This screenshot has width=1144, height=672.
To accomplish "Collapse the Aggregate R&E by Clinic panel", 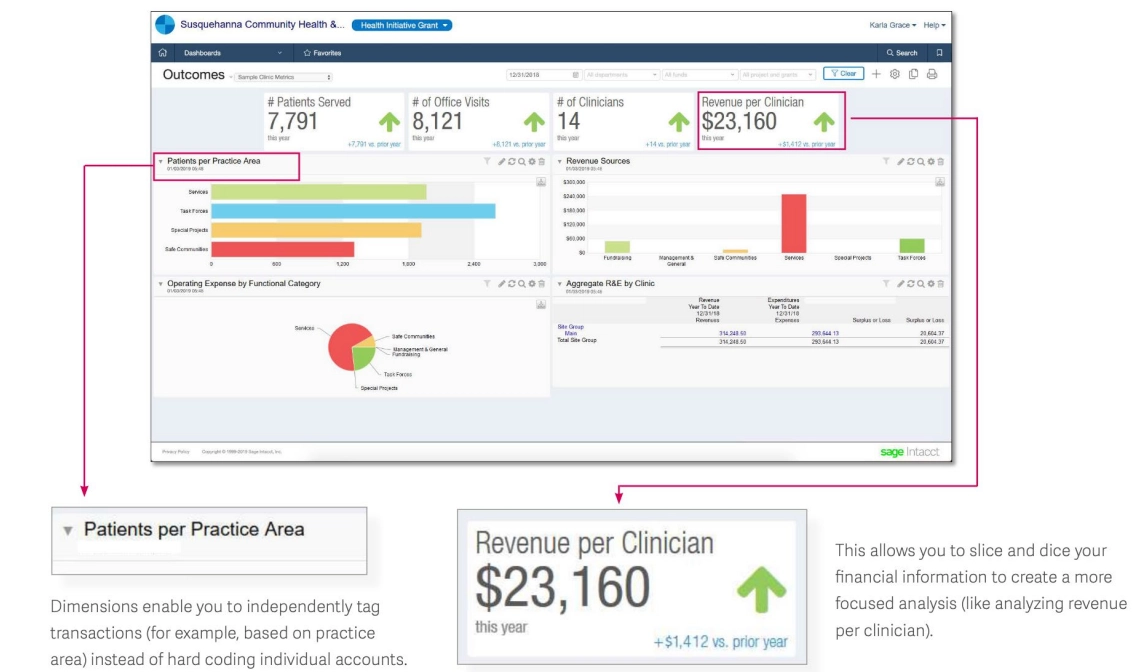I will 559,284.
